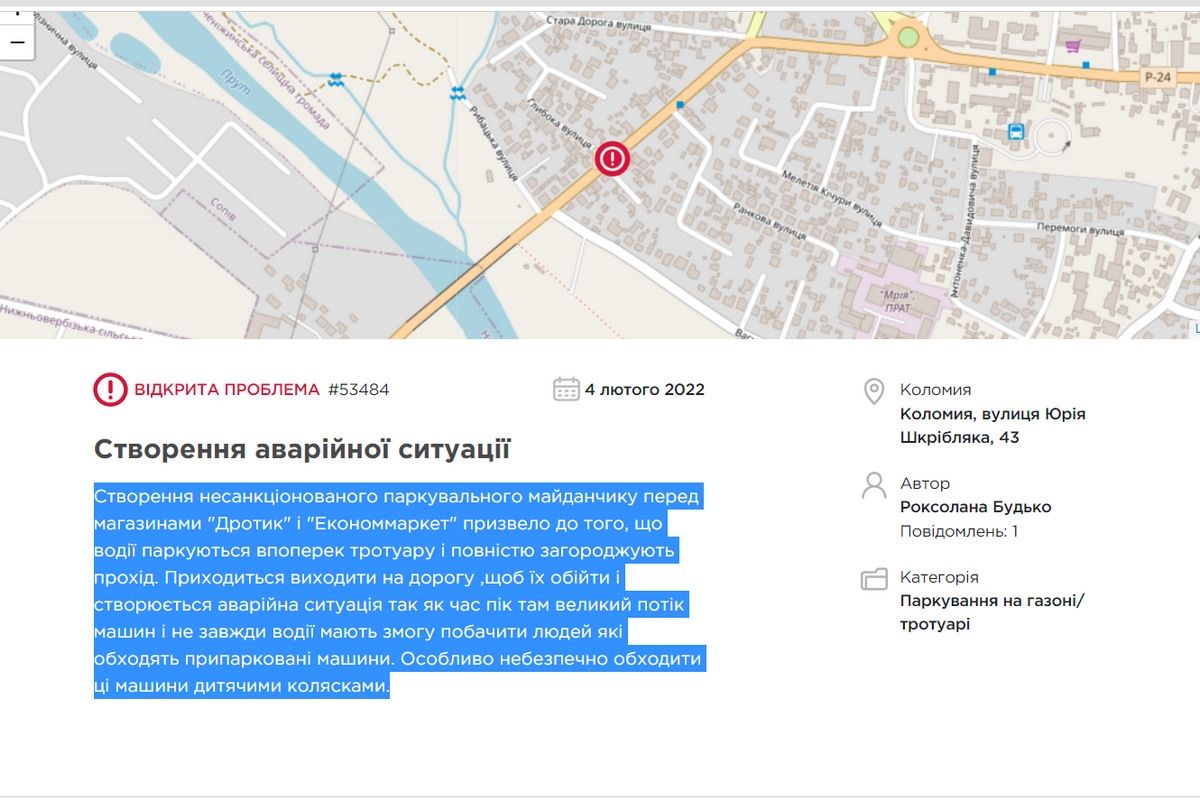This screenshot has height=800, width=1200.
Task: Click the problem number #53484
Action: pos(358,391)
